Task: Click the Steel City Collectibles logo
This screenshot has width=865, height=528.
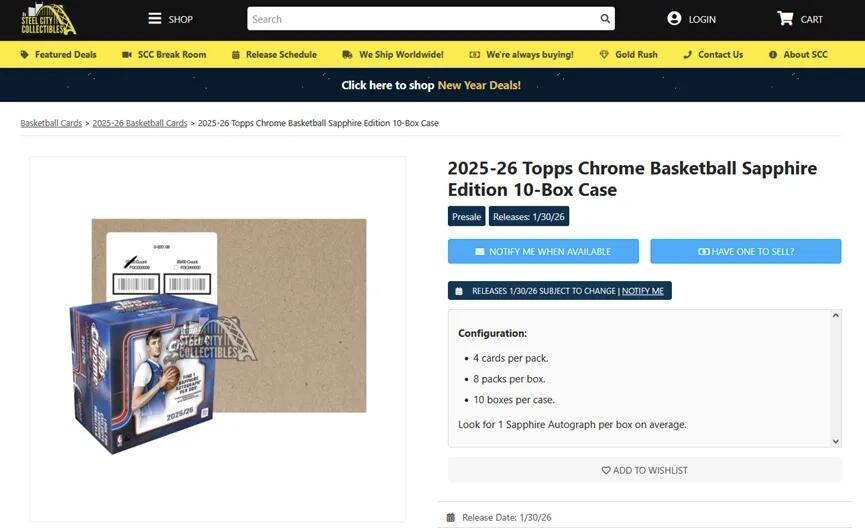Action: 48,20
